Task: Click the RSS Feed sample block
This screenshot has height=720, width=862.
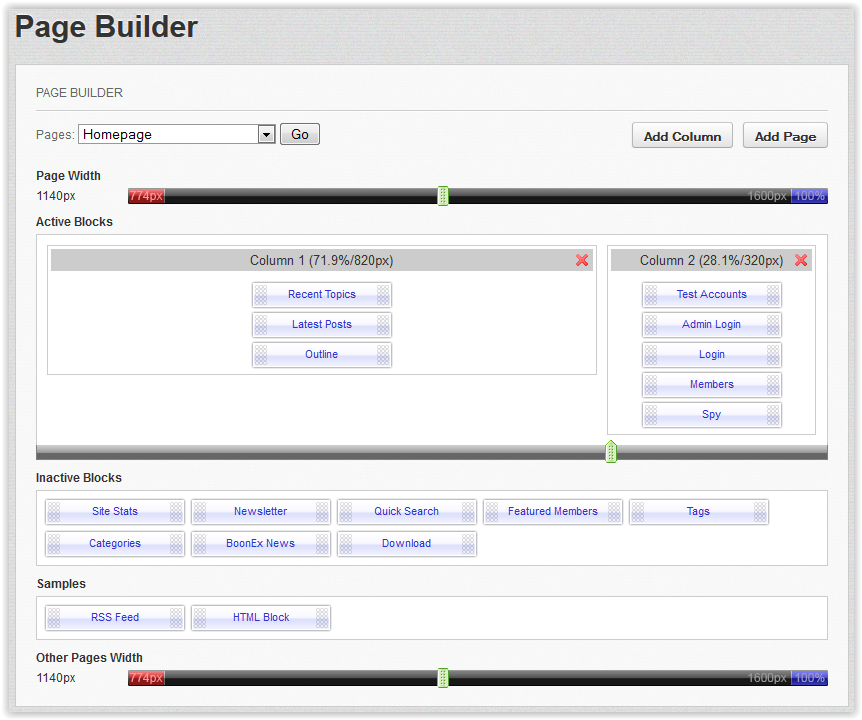Action: [115, 618]
